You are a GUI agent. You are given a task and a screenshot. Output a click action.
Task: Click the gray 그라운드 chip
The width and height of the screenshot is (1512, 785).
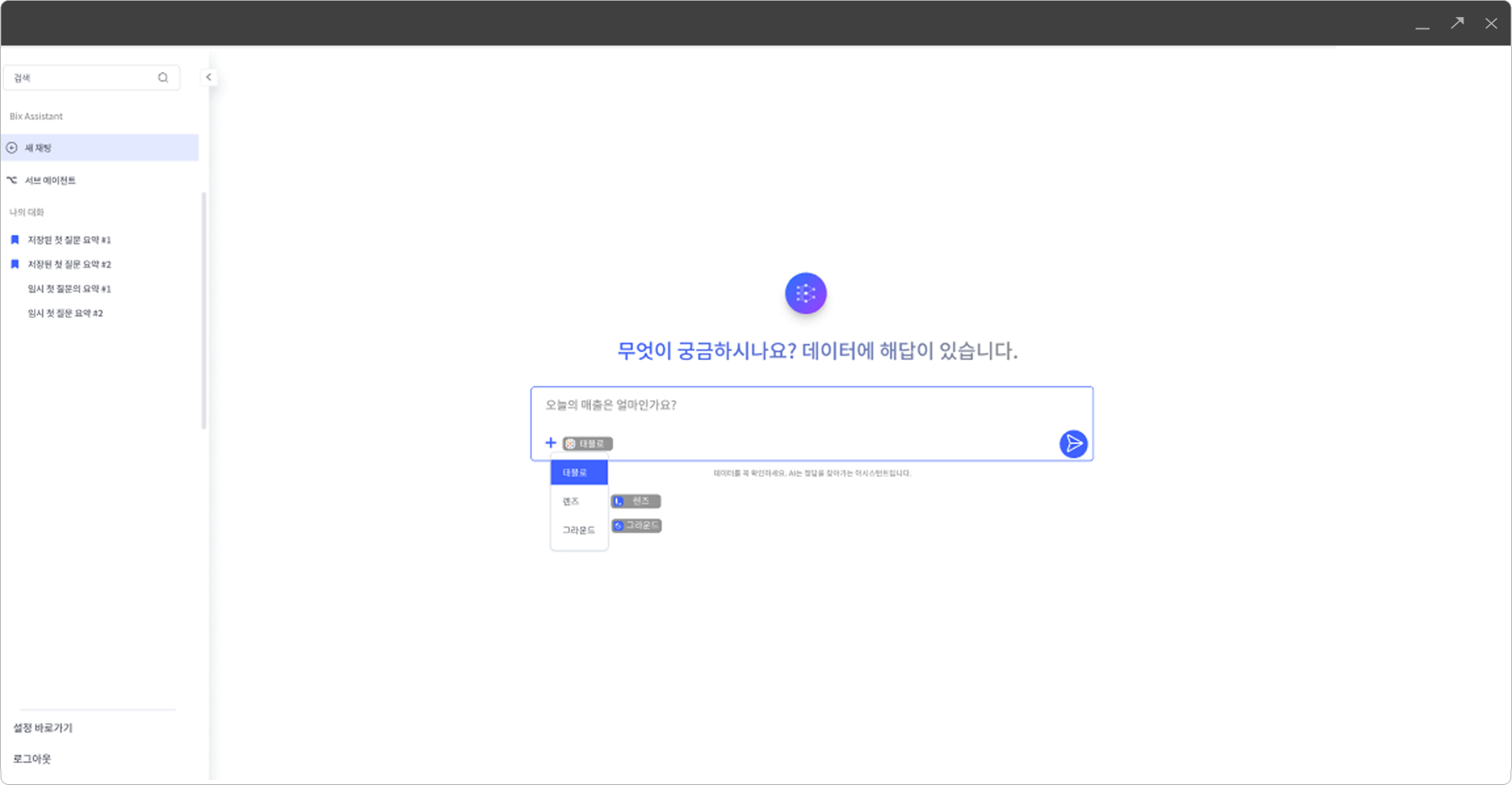636,526
